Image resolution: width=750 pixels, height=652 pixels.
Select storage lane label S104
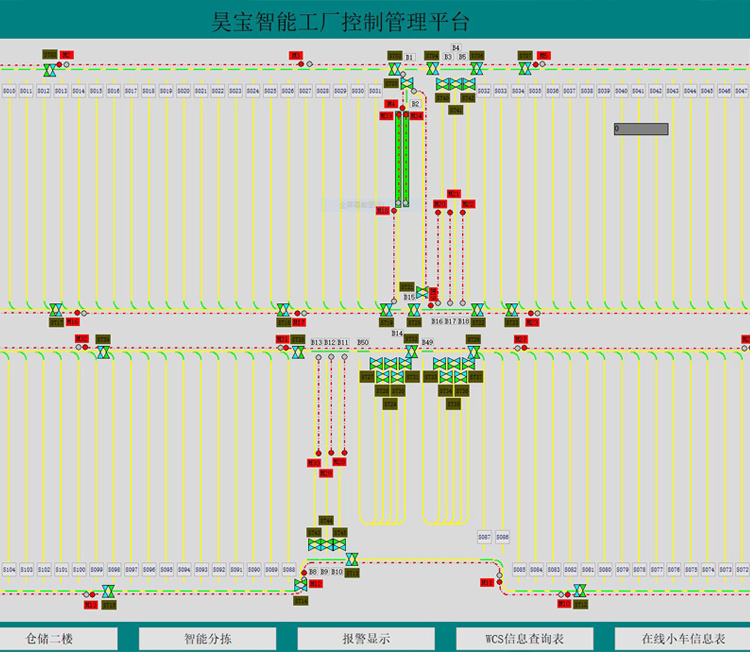tap(9, 569)
